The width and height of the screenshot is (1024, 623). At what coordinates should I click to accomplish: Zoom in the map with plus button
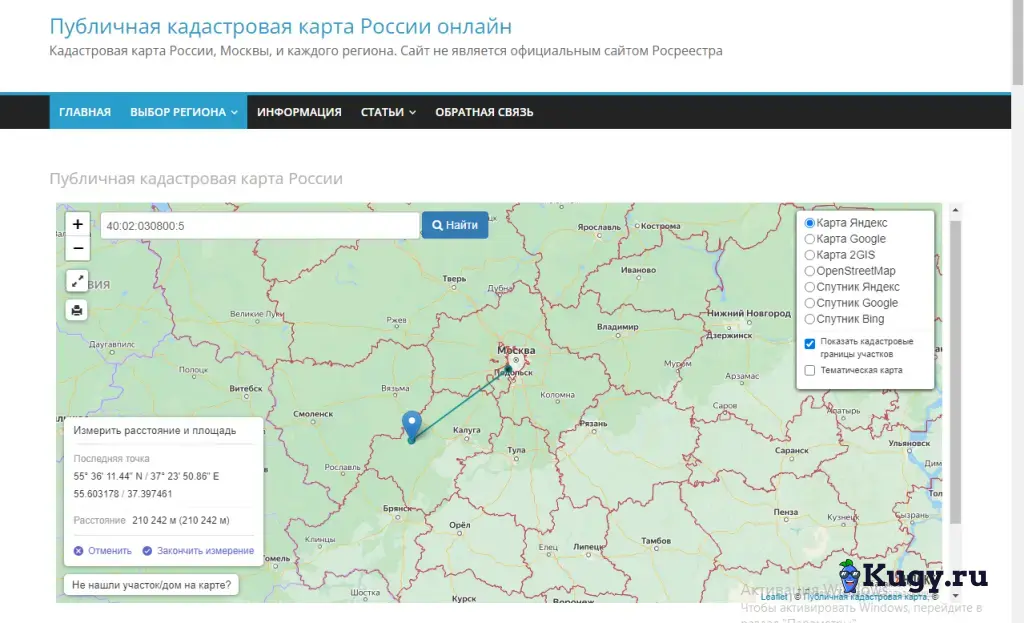(x=78, y=225)
